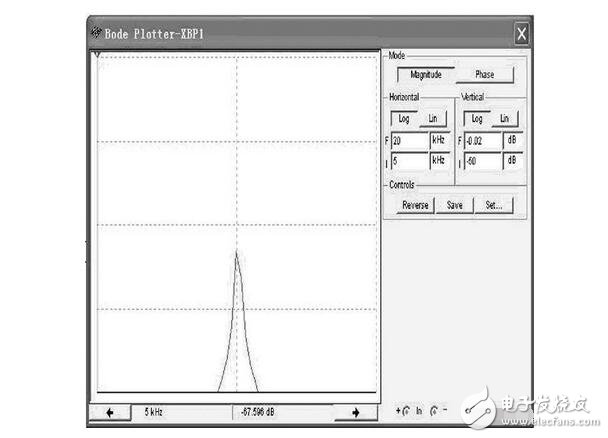Open the Set... dialog button
This screenshot has height=438, width=608.
(x=493, y=205)
